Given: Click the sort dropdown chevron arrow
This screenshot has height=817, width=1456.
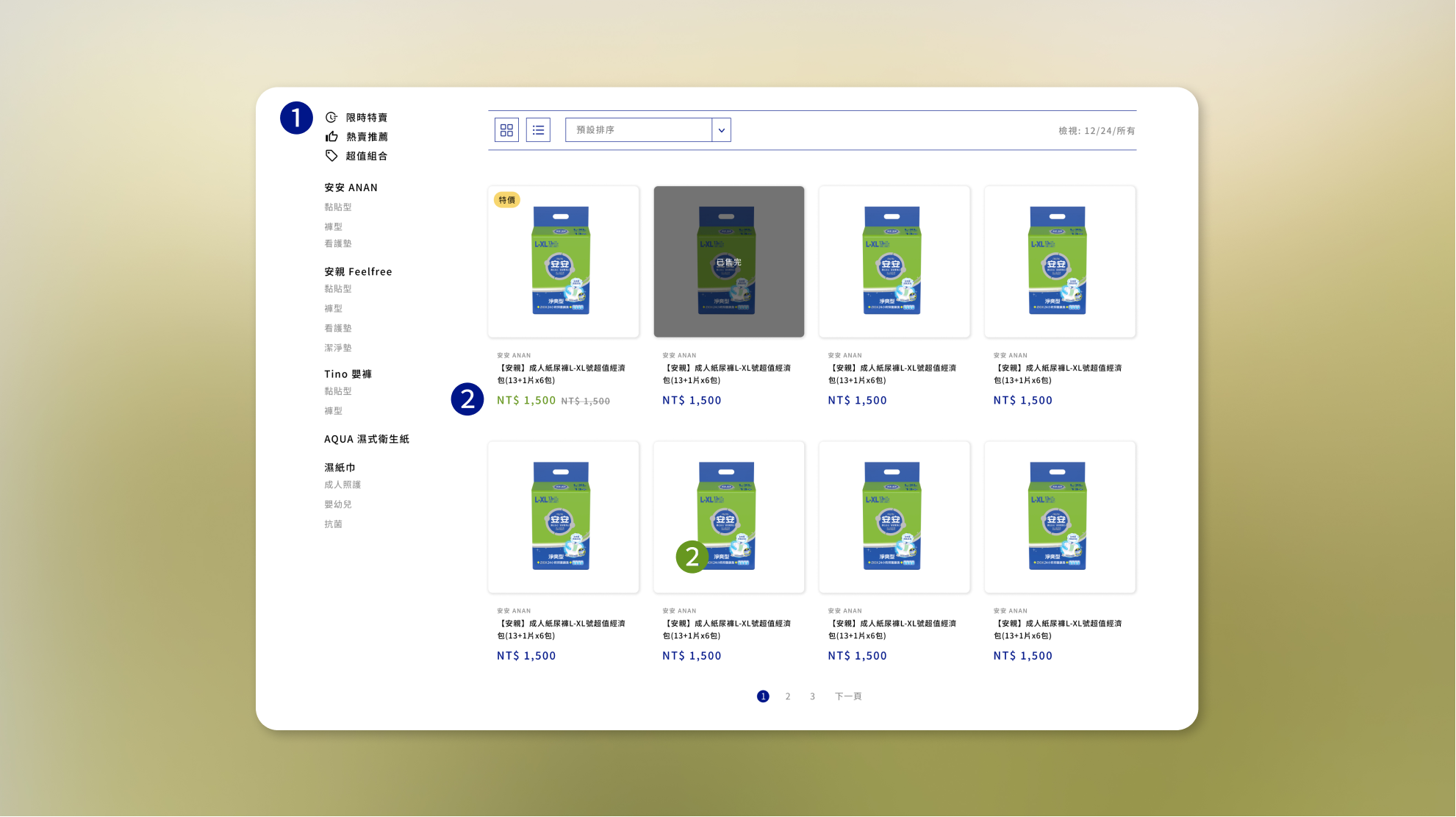Looking at the screenshot, I should point(721,130).
